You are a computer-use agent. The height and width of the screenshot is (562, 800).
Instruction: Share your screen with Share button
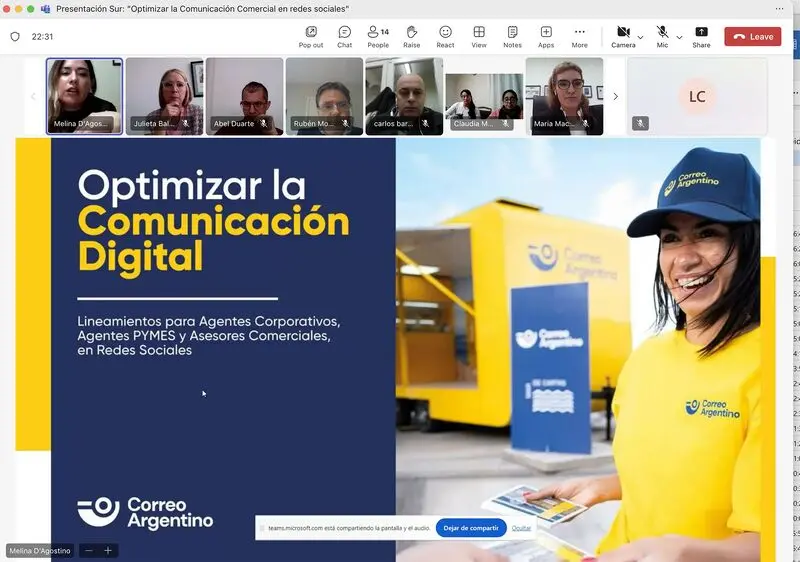(701, 37)
